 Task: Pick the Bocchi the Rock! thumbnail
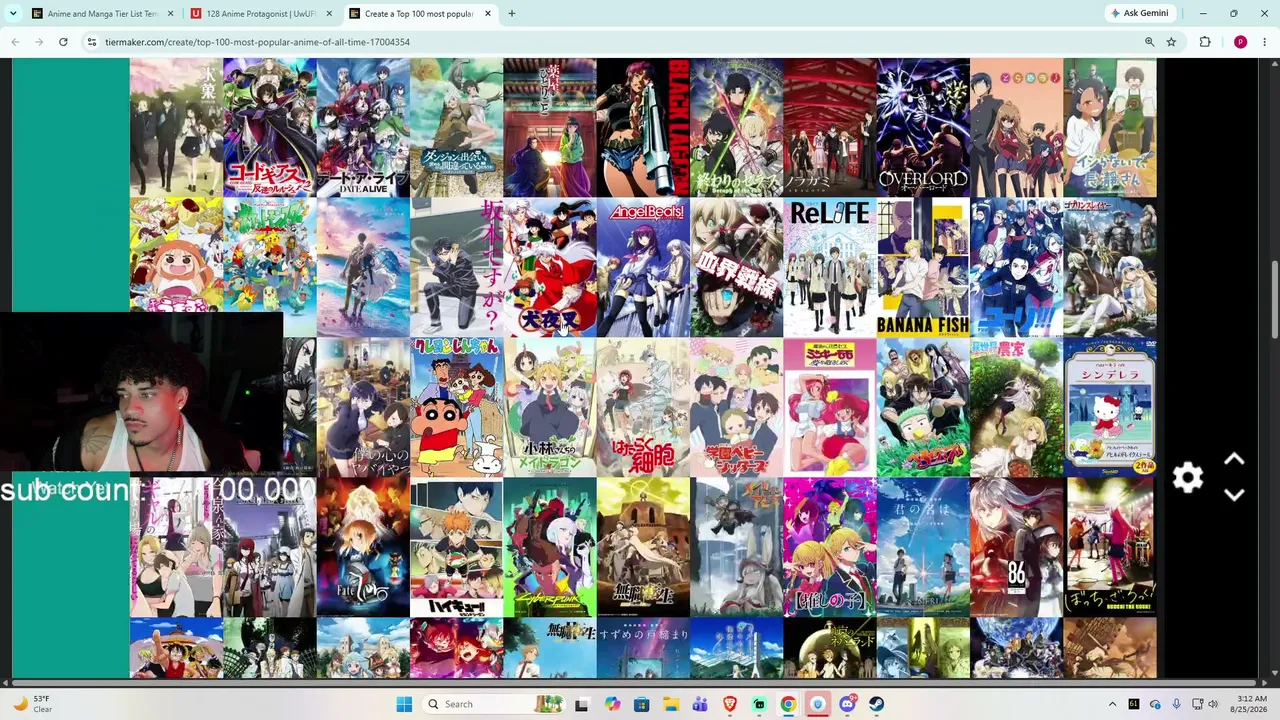pos(1110,547)
